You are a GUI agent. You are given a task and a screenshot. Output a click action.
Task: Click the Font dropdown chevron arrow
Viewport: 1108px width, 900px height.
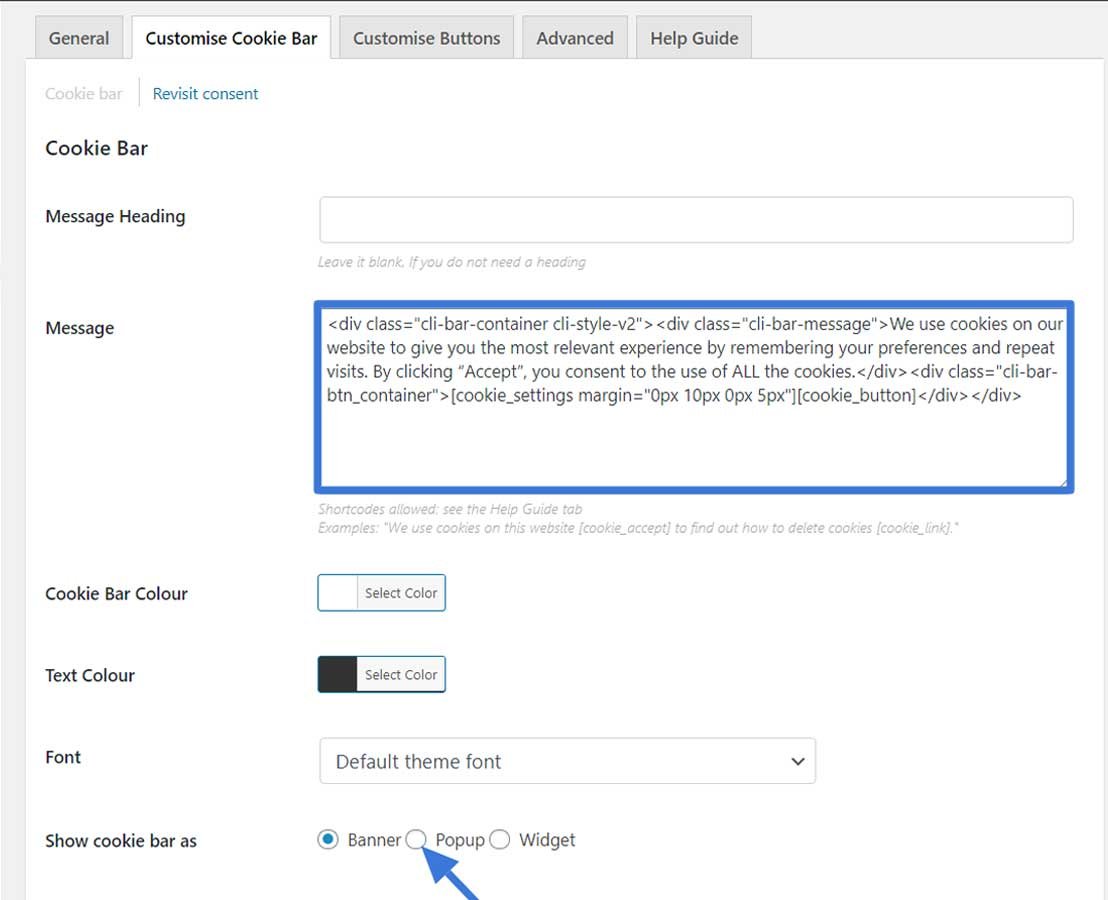point(798,762)
